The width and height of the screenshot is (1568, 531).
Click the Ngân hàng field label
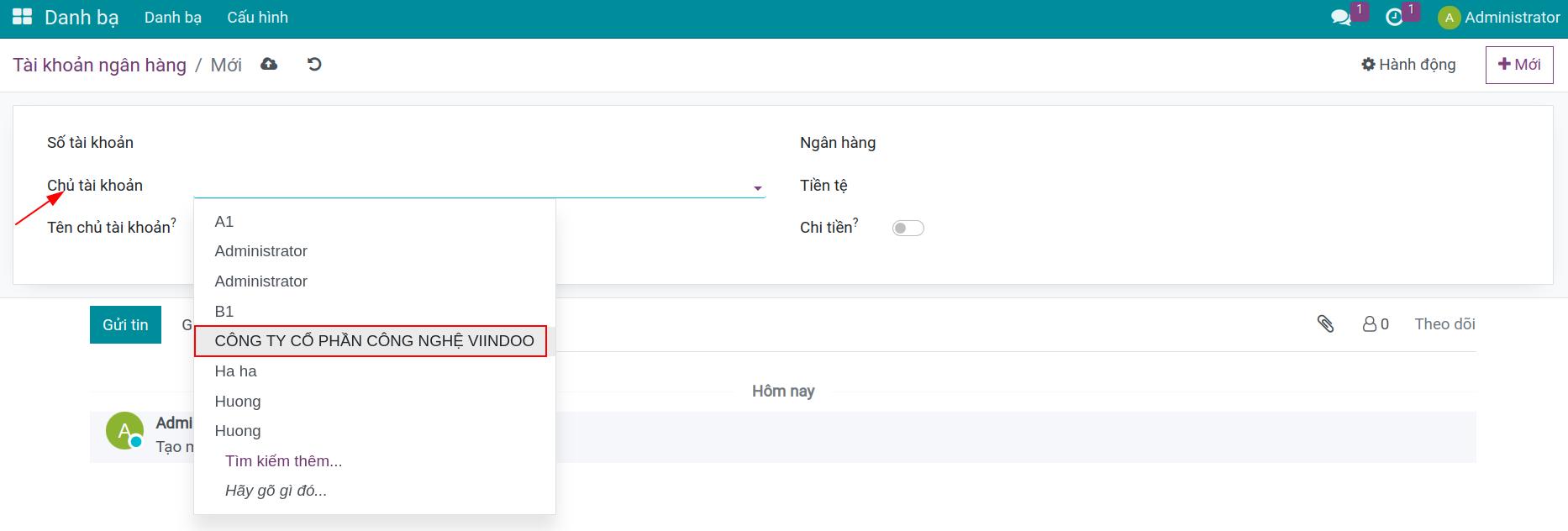[838, 143]
